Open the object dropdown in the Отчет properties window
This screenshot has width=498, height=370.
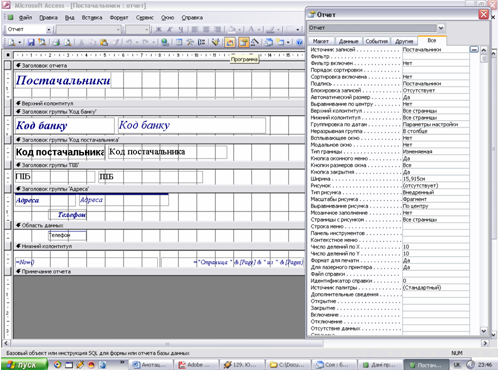pyautogui.click(x=441, y=28)
